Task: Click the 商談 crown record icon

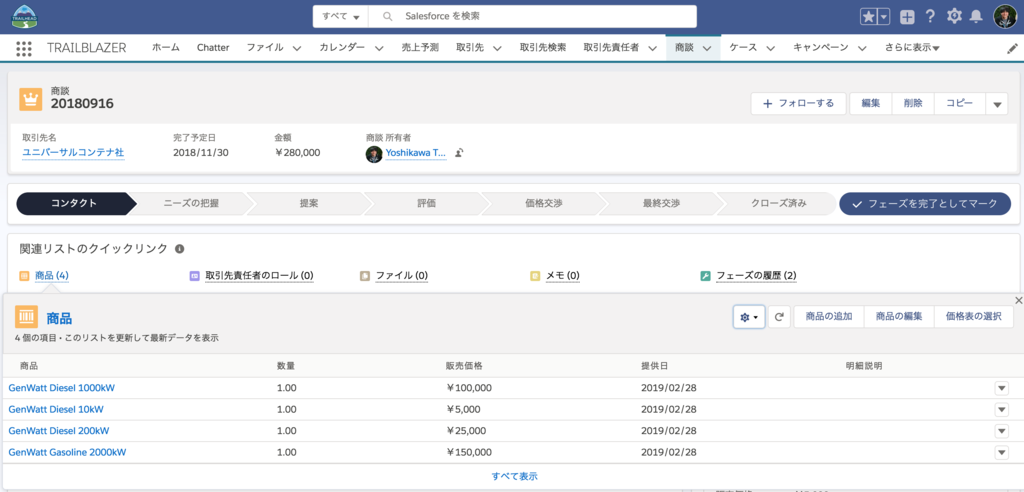Action: coord(31,99)
